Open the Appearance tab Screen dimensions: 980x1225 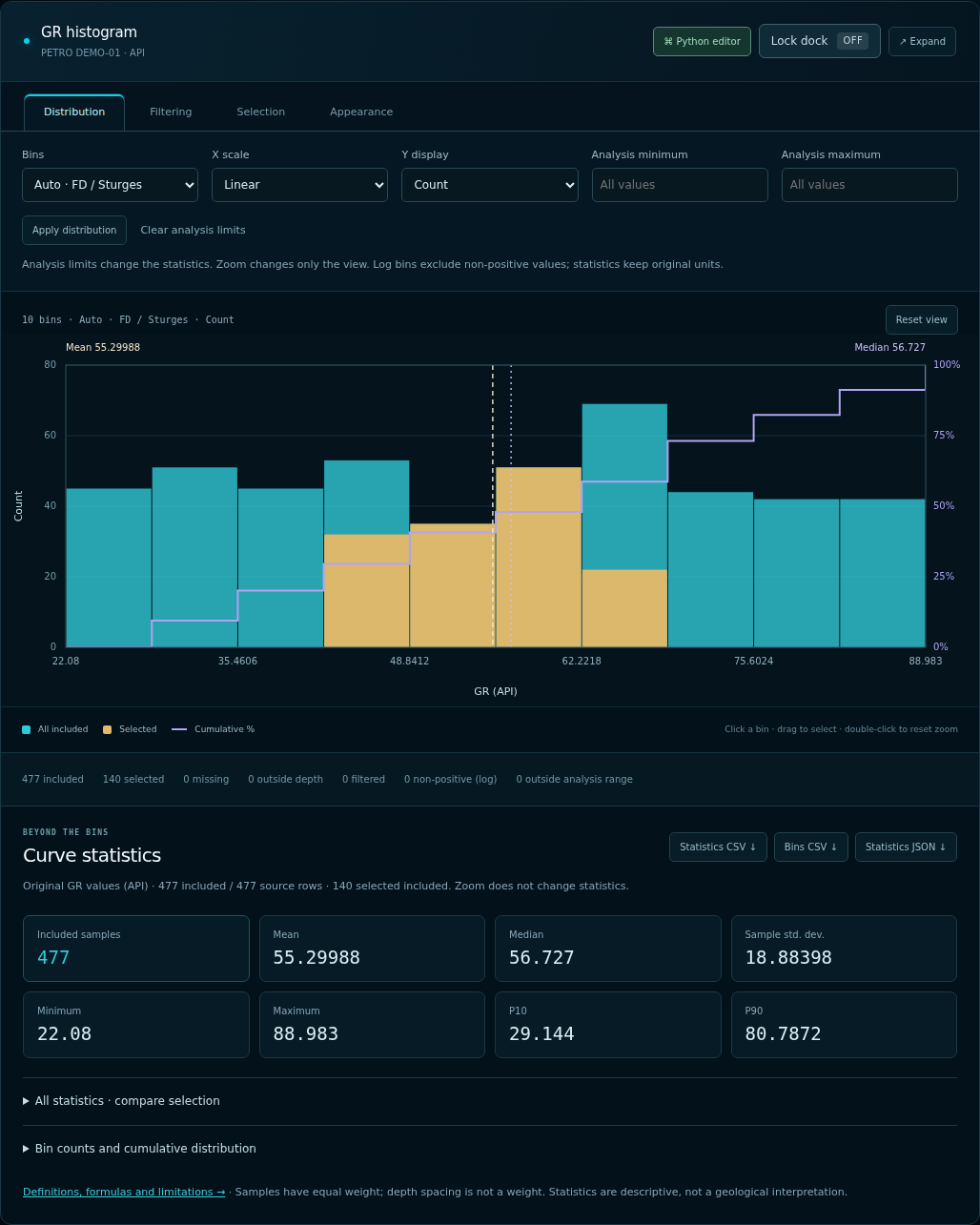[x=361, y=112]
